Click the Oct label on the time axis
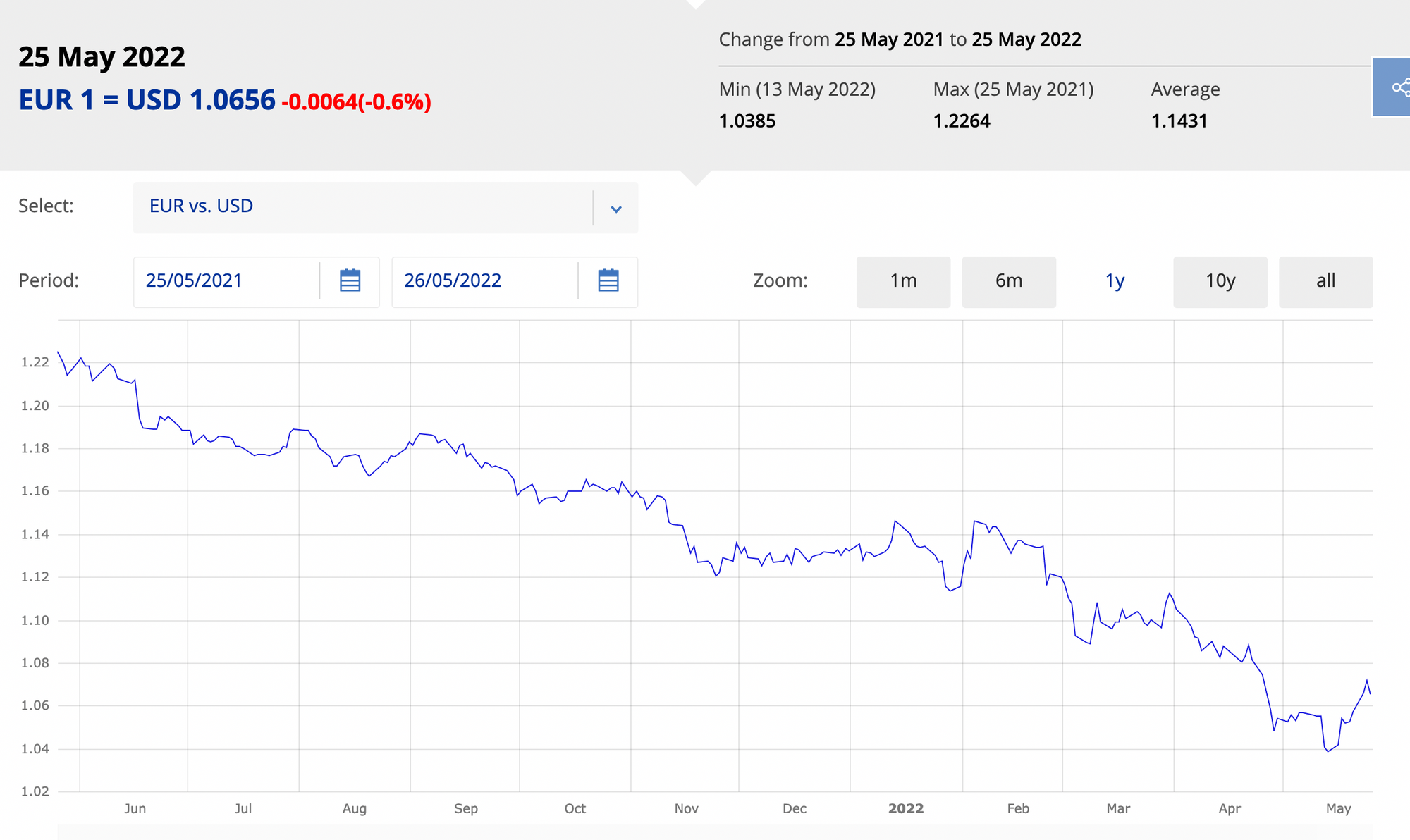This screenshot has height=840, width=1410. pyautogui.click(x=575, y=808)
